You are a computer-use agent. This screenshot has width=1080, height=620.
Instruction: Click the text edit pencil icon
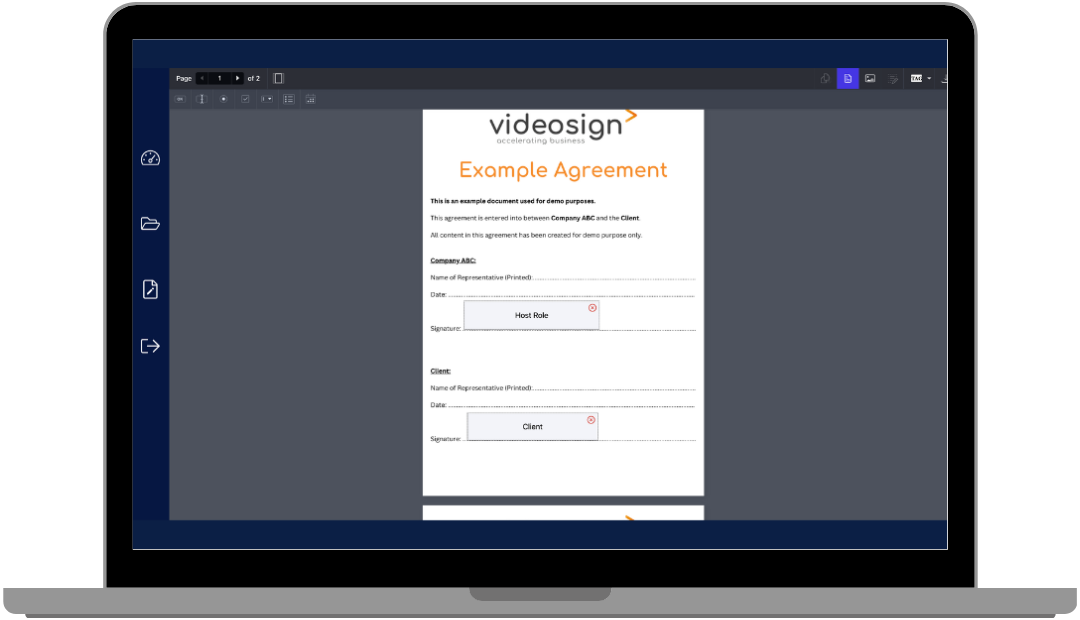coord(893,78)
